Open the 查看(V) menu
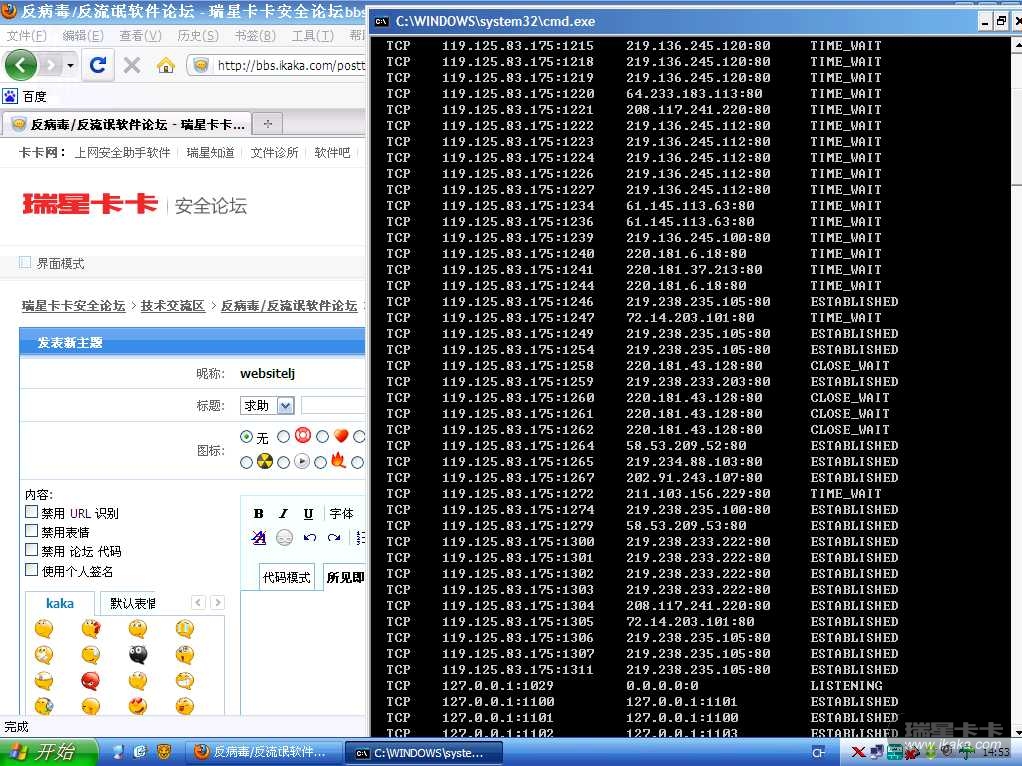 [140, 35]
